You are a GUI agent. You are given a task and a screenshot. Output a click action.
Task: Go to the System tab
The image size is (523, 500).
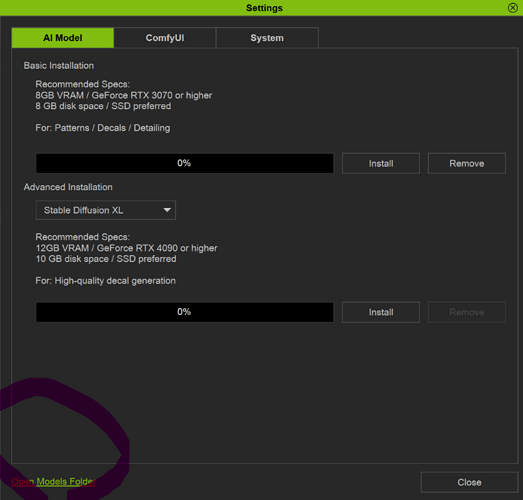(267, 38)
